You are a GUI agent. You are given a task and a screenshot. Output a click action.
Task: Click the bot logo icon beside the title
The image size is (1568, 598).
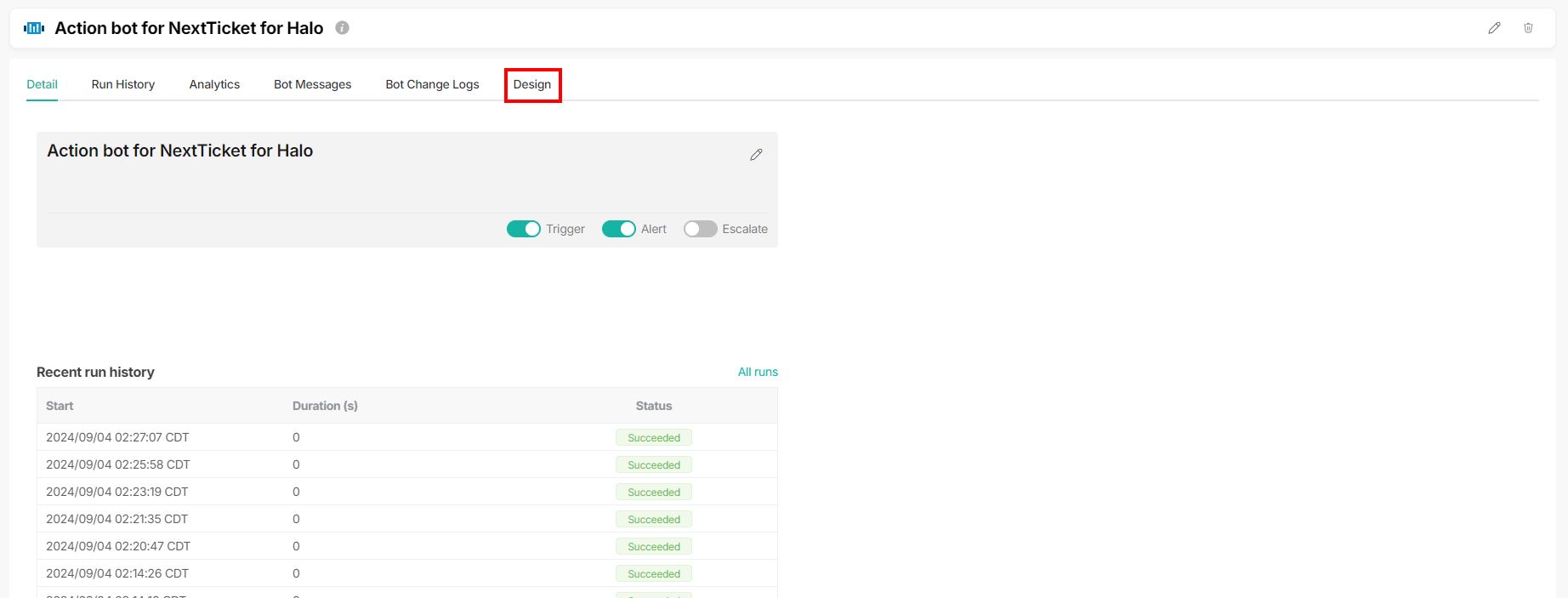(34, 28)
